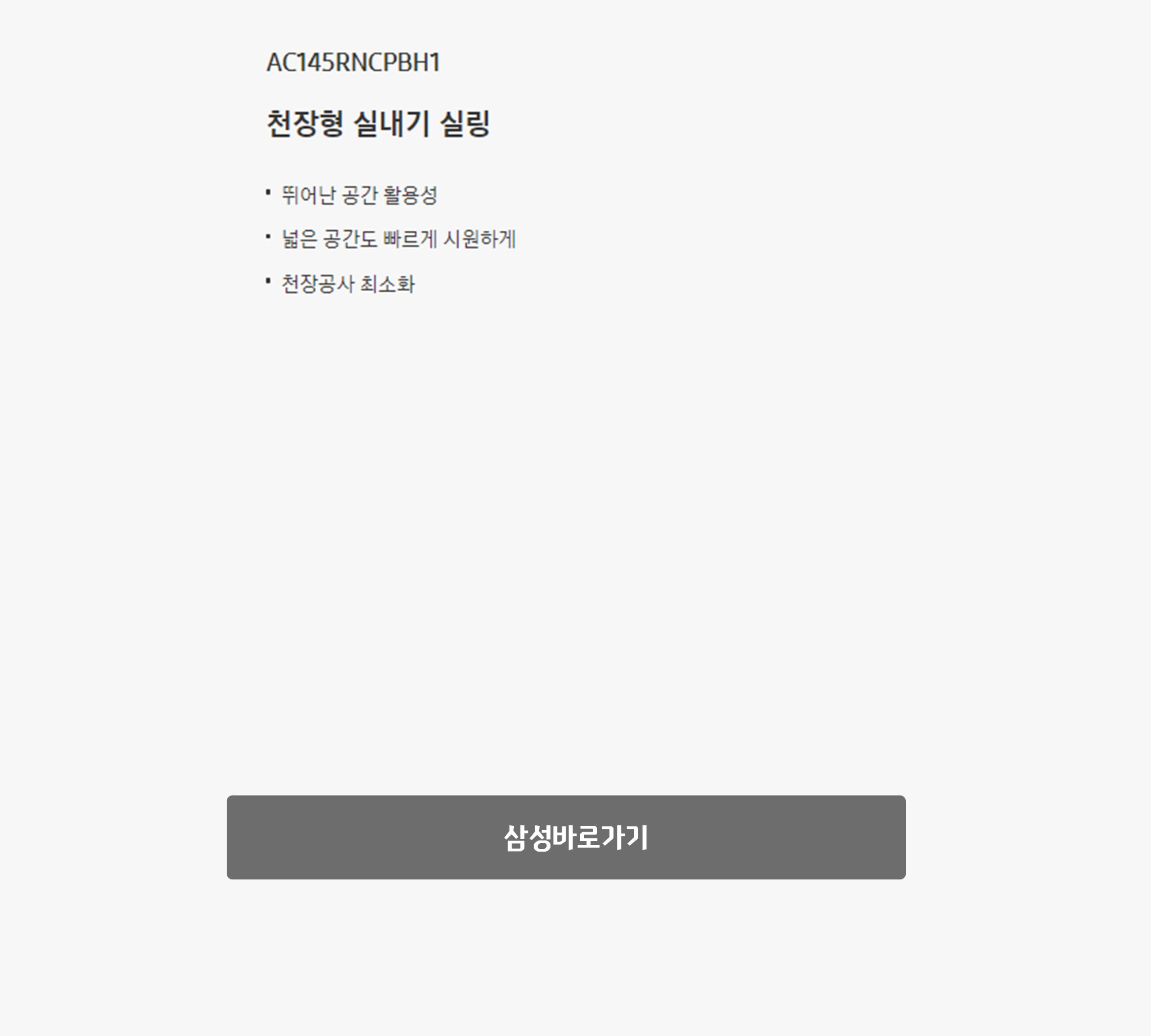Click the word 활용성 in the first bullet

411,195
